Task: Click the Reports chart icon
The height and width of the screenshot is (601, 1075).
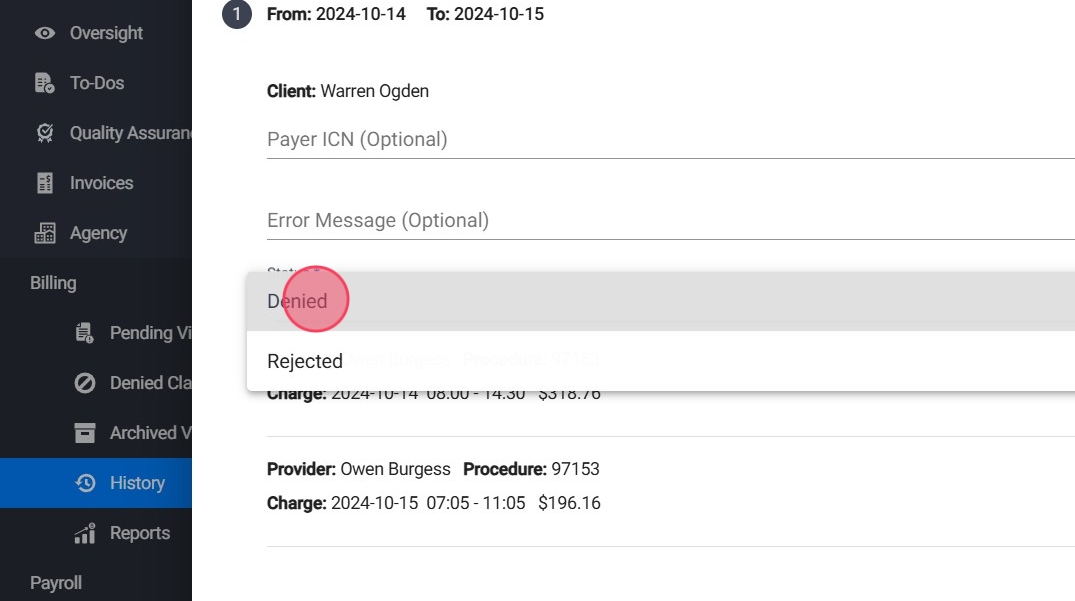Action: [x=85, y=533]
